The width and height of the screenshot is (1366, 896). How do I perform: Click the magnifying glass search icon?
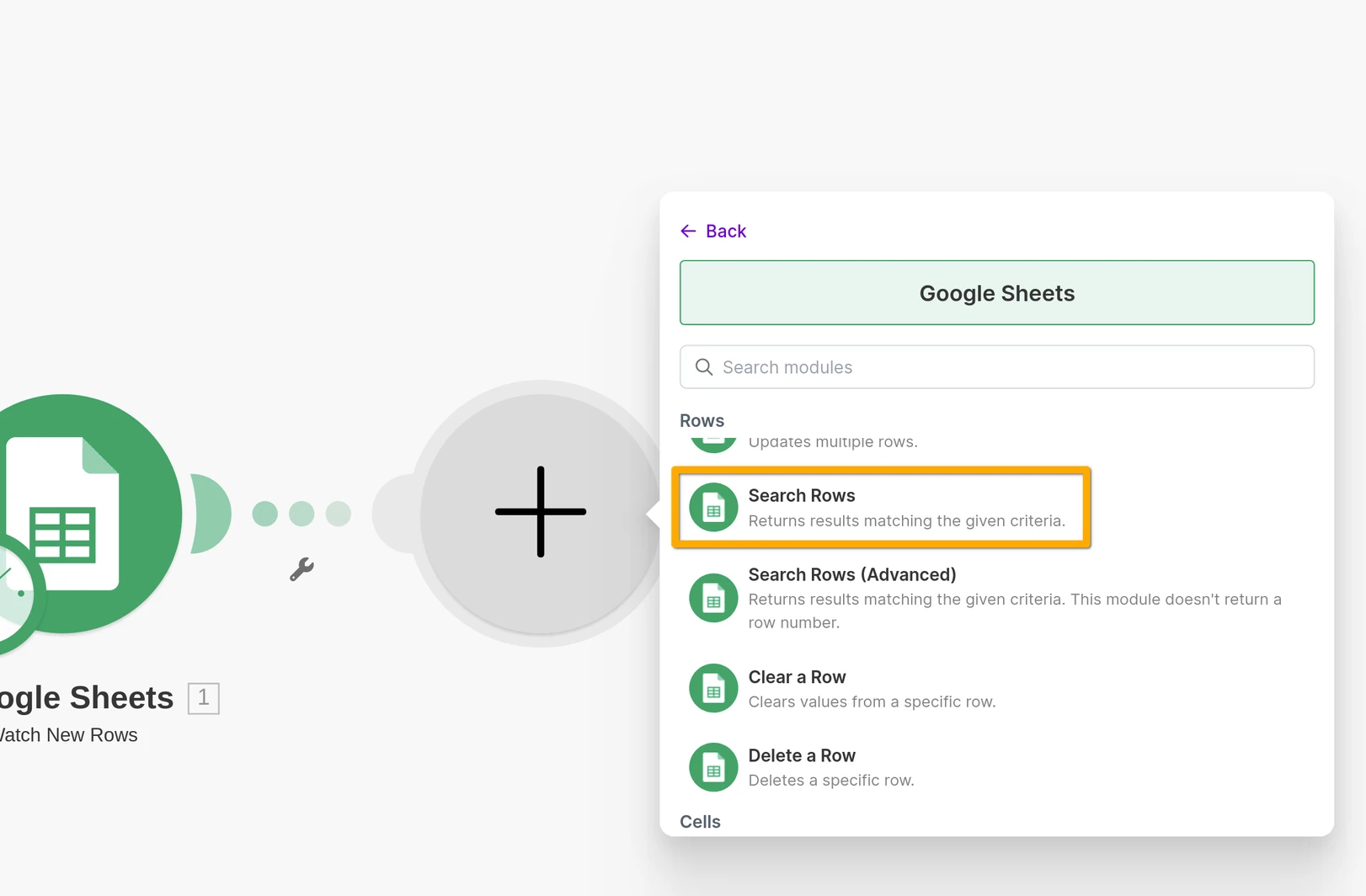(703, 367)
